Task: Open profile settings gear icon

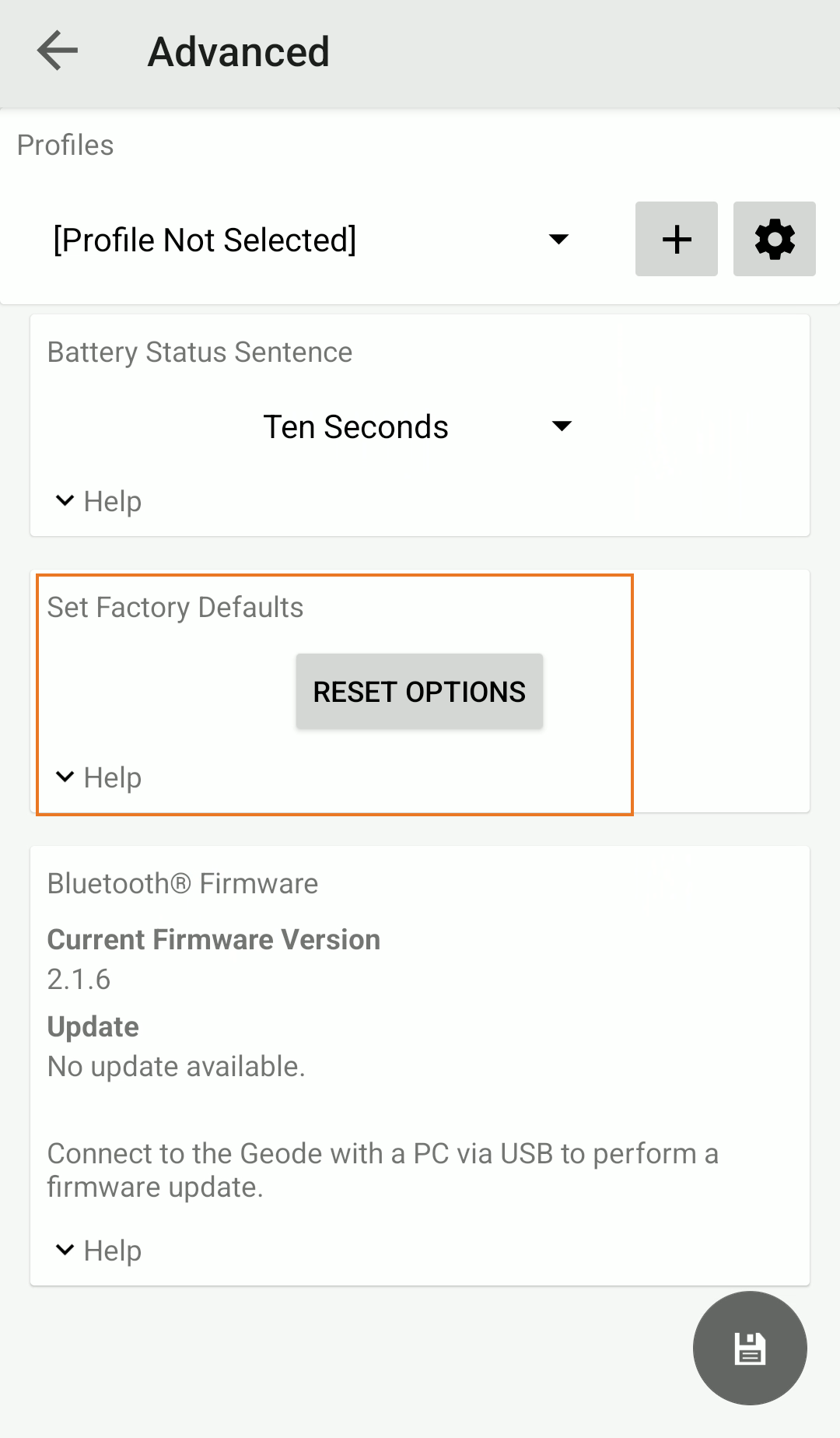Action: [774, 239]
